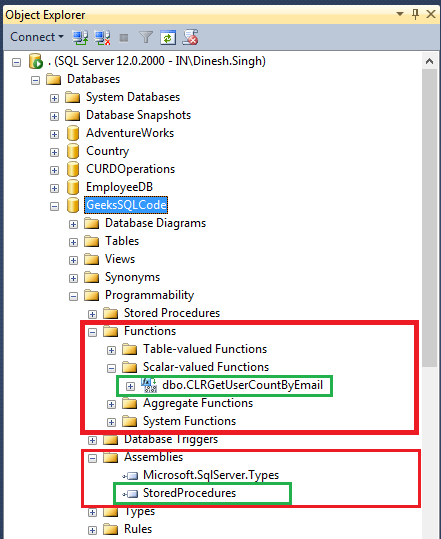Expand the Synonyms folder
Image resolution: width=441 pixels, height=539 pixels.
[x=73, y=278]
